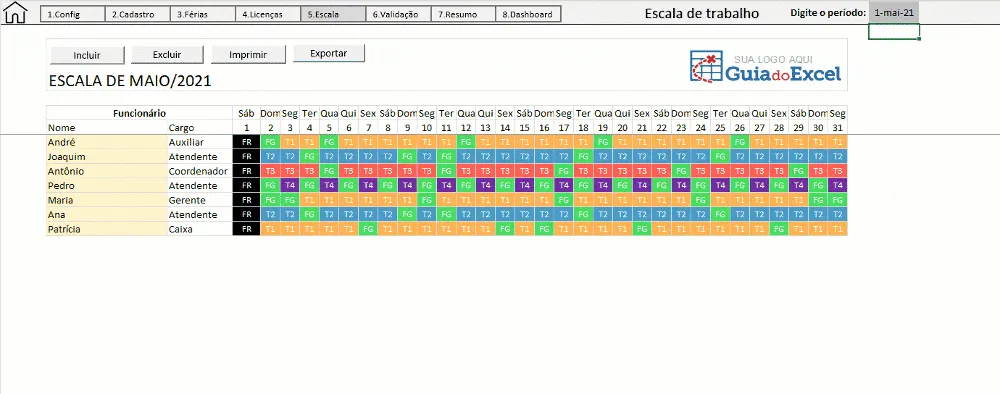Select André's black FR cell on day 1
The height and width of the screenshot is (394, 1000).
(x=247, y=142)
